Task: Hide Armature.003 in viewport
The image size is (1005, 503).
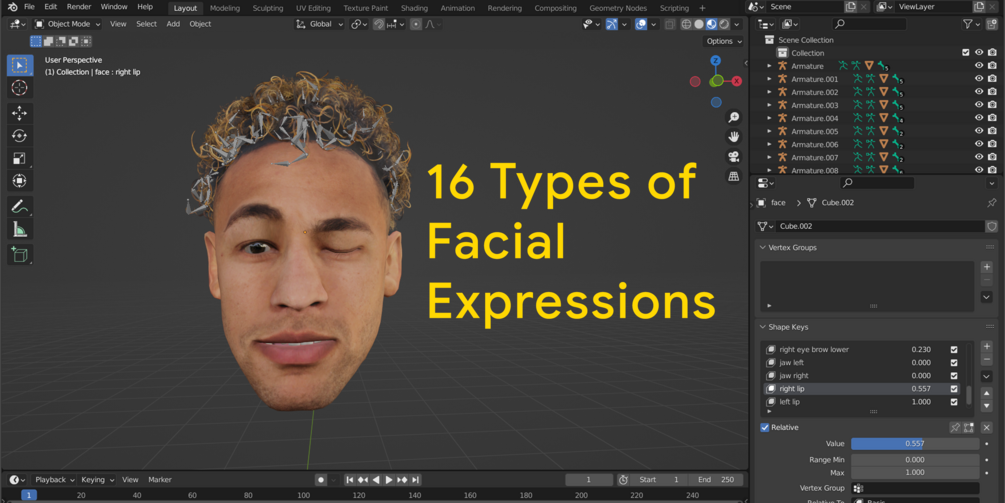Action: (979, 105)
